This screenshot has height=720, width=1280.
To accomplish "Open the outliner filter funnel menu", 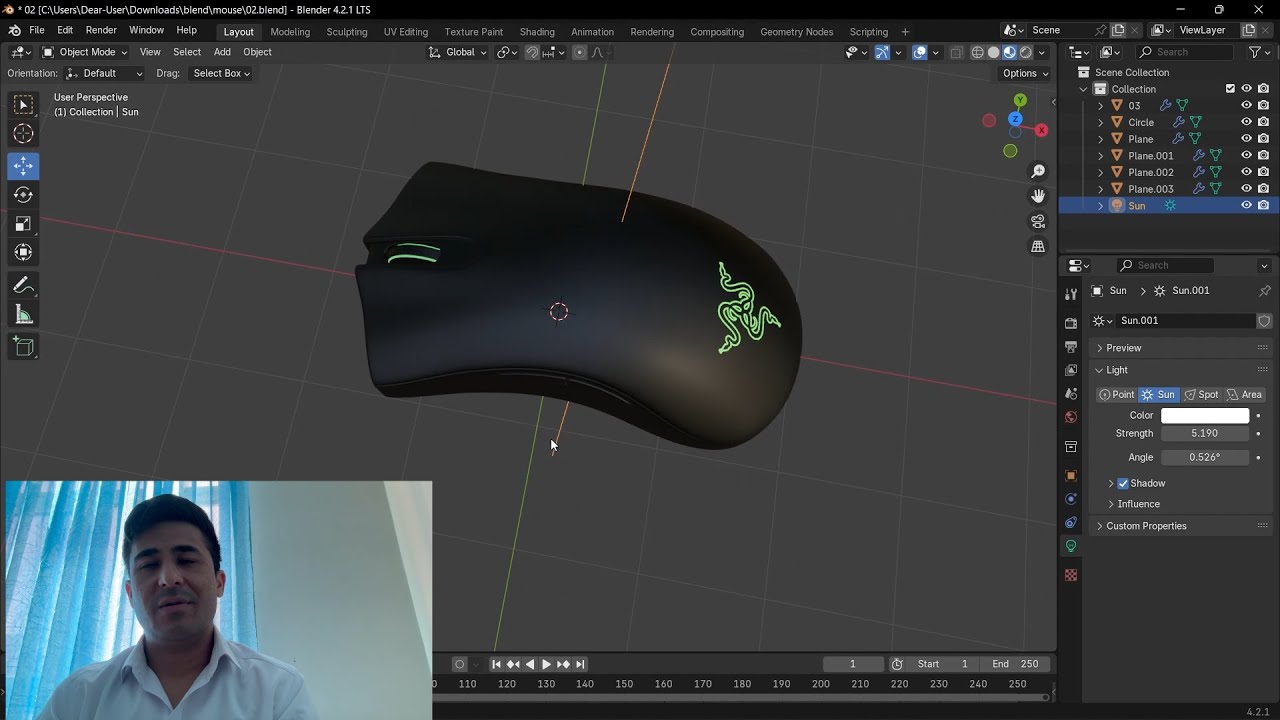I will (1259, 52).
